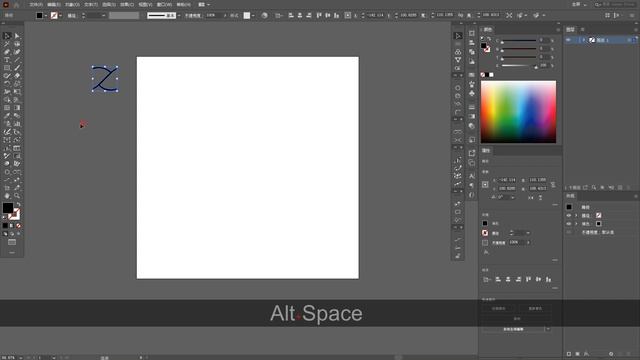
Task: Select the Eraser tool
Action: pos(17,76)
